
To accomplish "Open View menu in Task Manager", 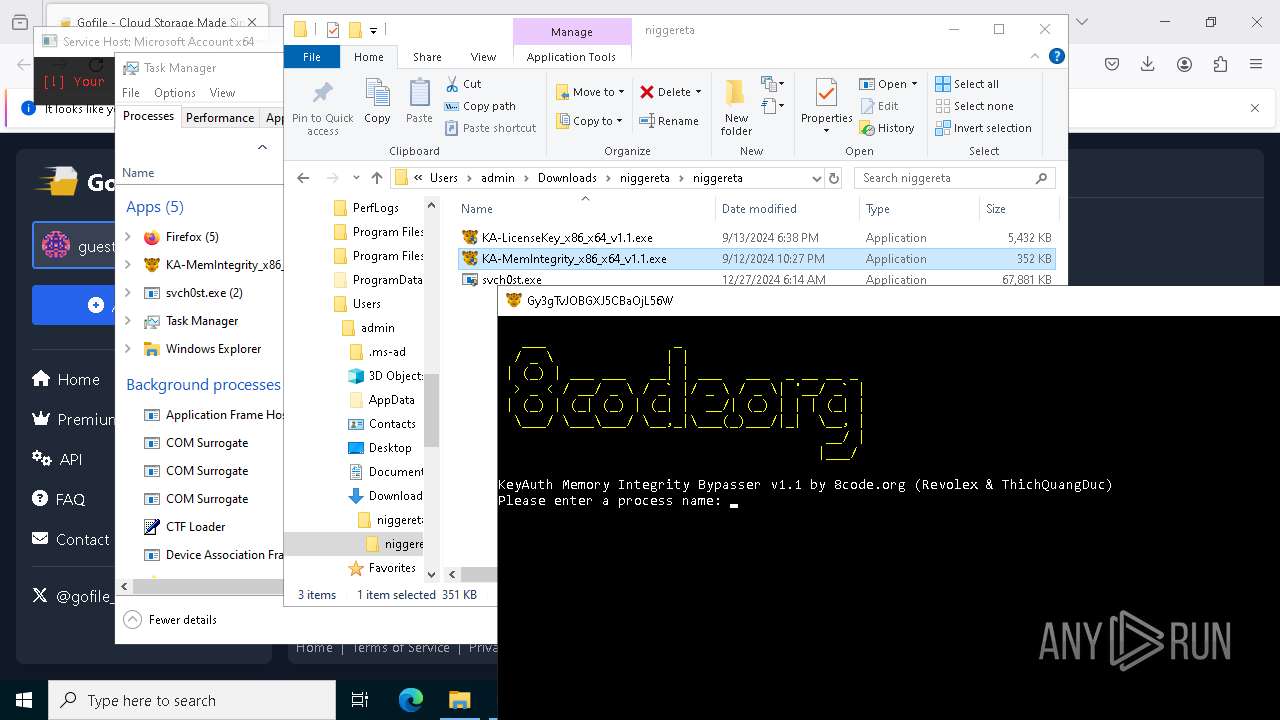I will 222,93.
